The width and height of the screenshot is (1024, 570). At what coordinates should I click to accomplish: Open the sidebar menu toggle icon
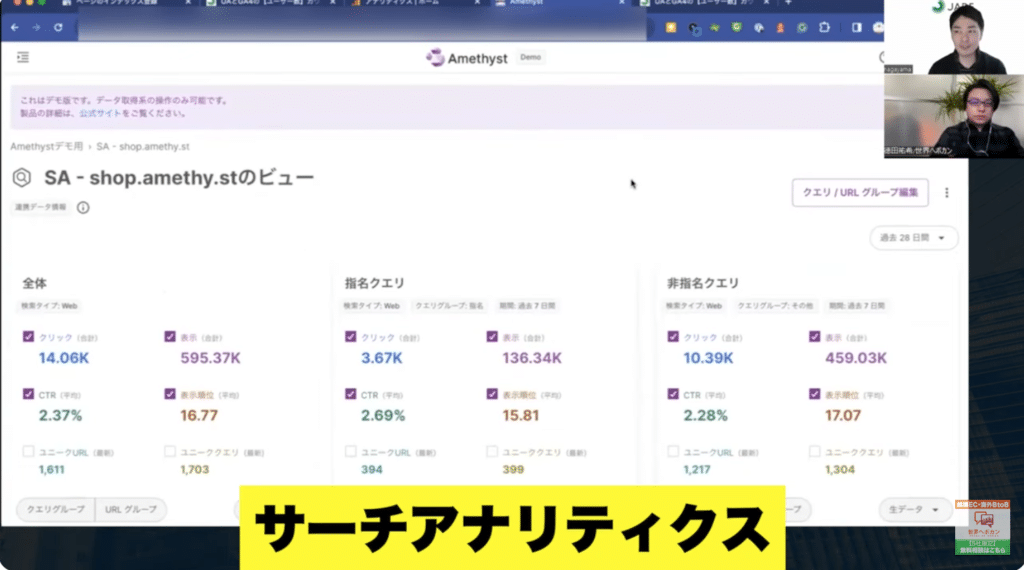(x=23, y=57)
